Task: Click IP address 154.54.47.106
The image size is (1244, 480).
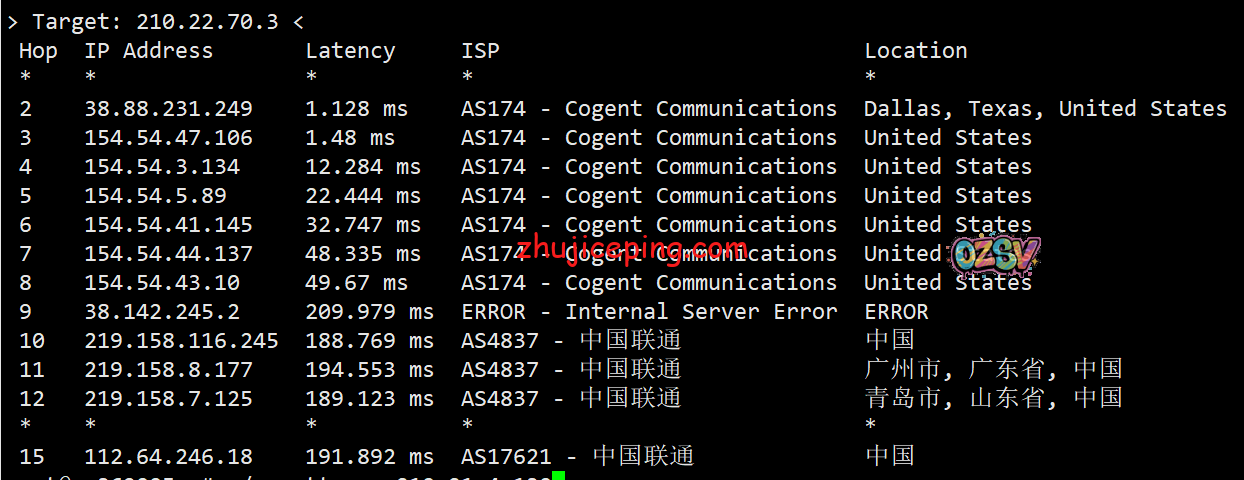Action: click(x=168, y=138)
